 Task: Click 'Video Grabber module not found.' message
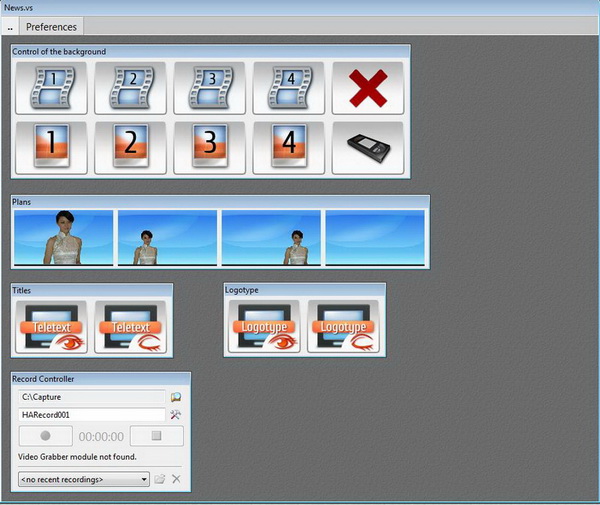point(77,457)
